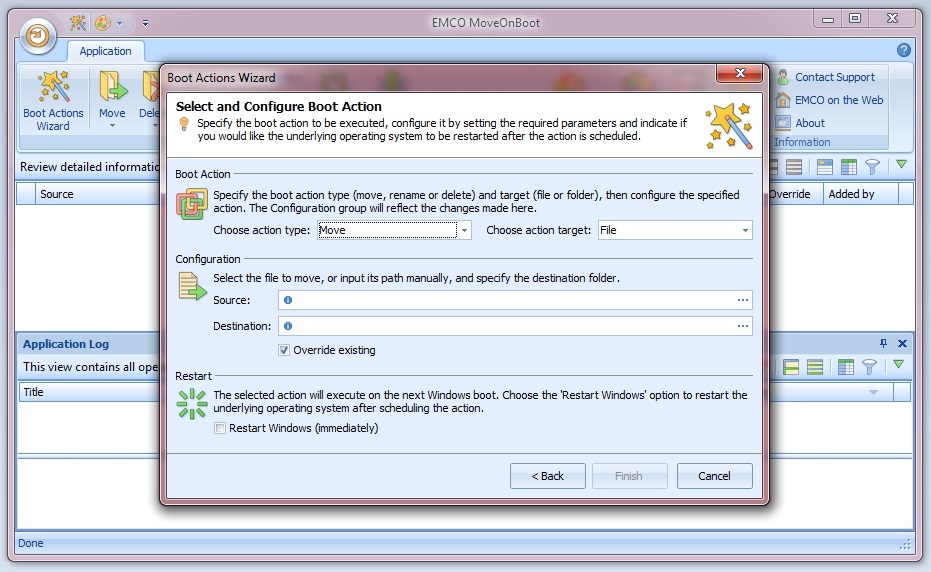Sort by the Source column header

[98, 194]
